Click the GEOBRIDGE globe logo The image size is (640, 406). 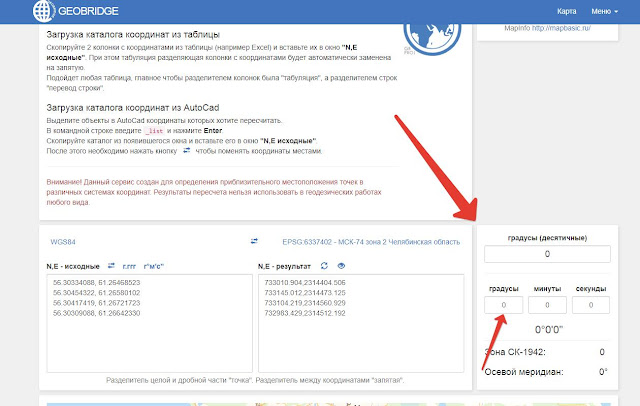tap(44, 11)
